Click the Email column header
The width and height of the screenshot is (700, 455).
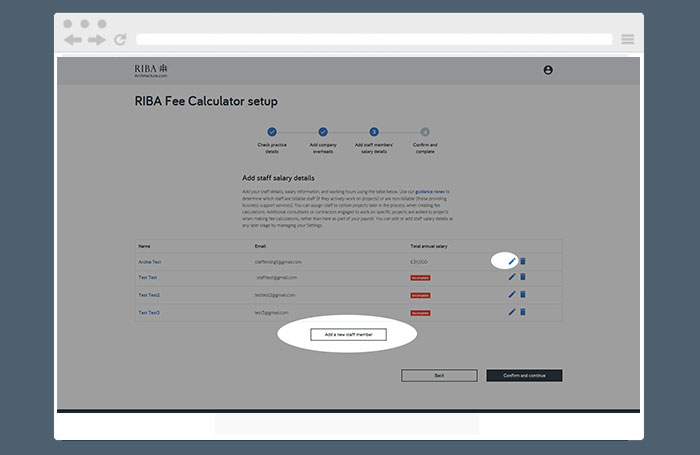(x=260, y=246)
